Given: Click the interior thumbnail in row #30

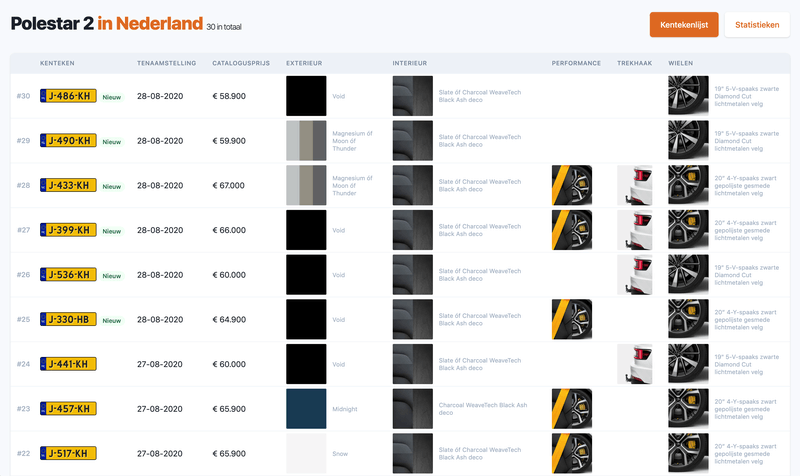Looking at the screenshot, I should [x=413, y=96].
